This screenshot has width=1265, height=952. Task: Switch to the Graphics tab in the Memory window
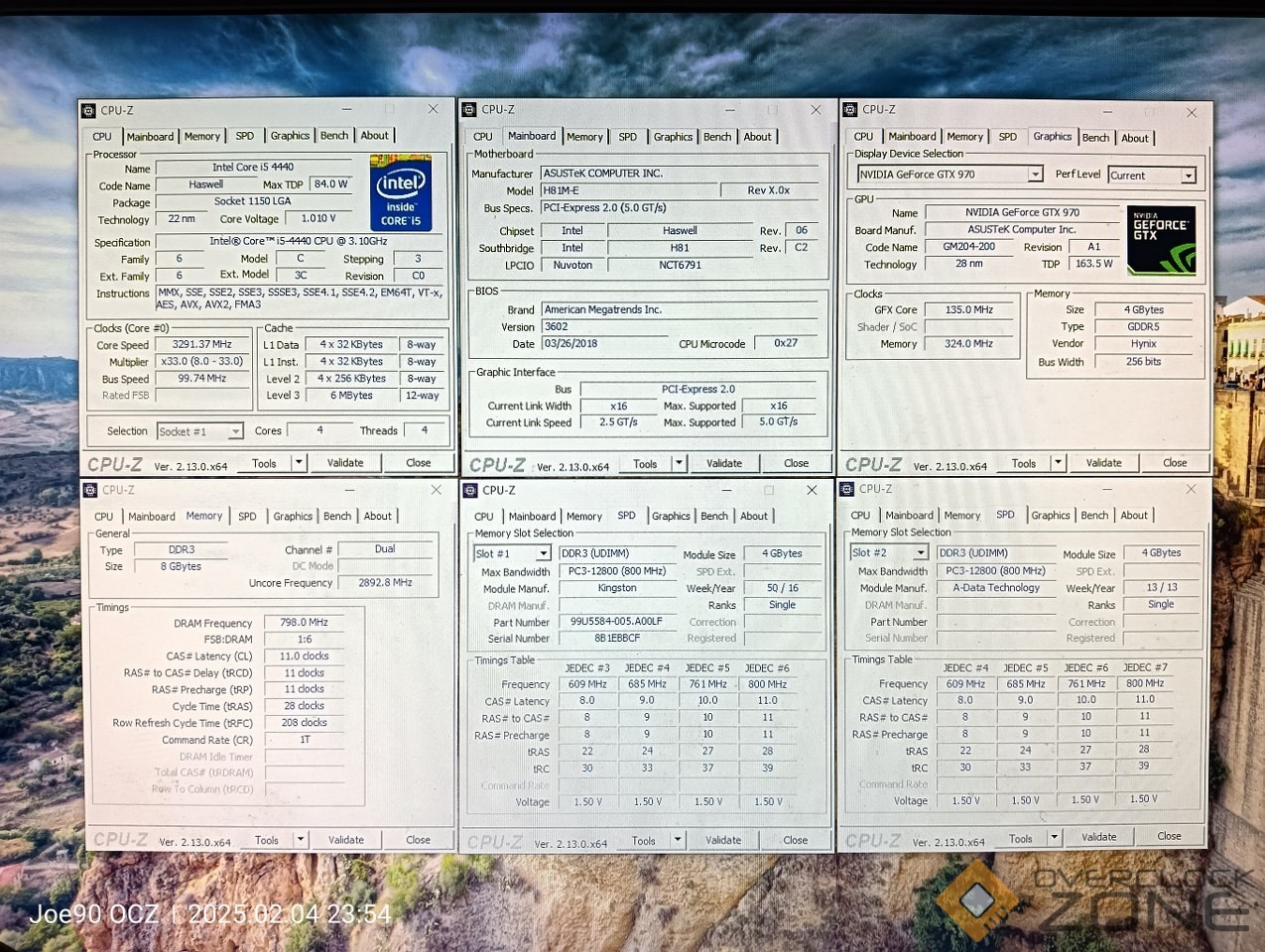click(293, 516)
